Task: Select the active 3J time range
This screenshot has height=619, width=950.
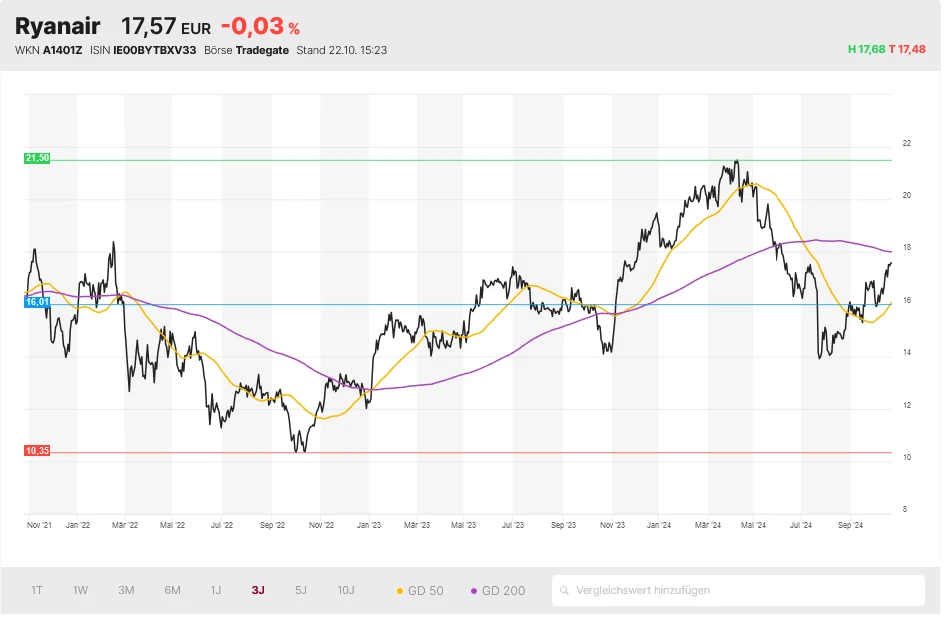Action: coord(258,590)
